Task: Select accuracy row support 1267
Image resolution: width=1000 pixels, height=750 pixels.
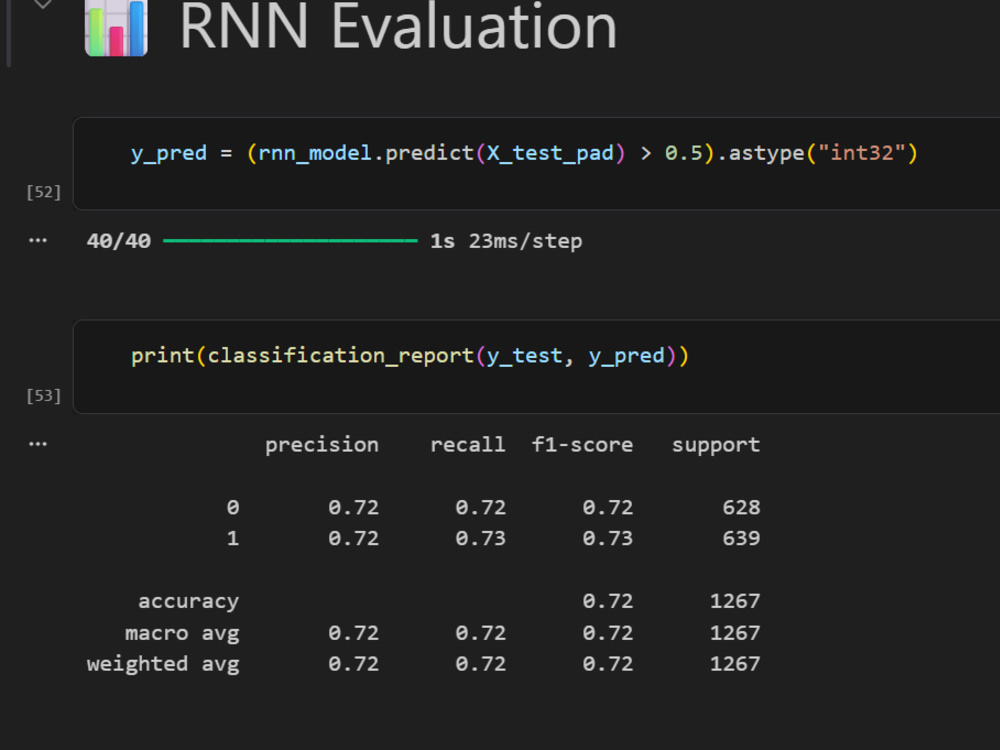Action: [735, 601]
